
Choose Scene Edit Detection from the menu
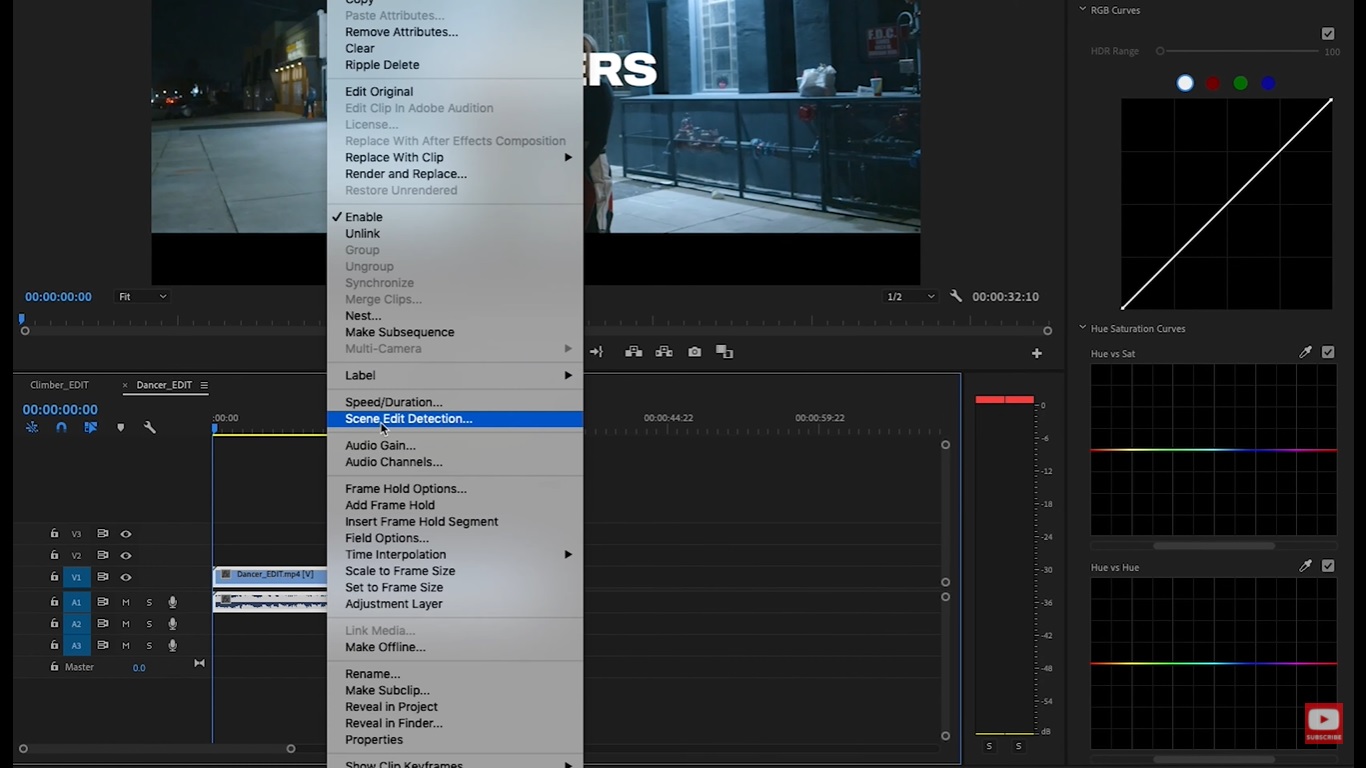408,418
